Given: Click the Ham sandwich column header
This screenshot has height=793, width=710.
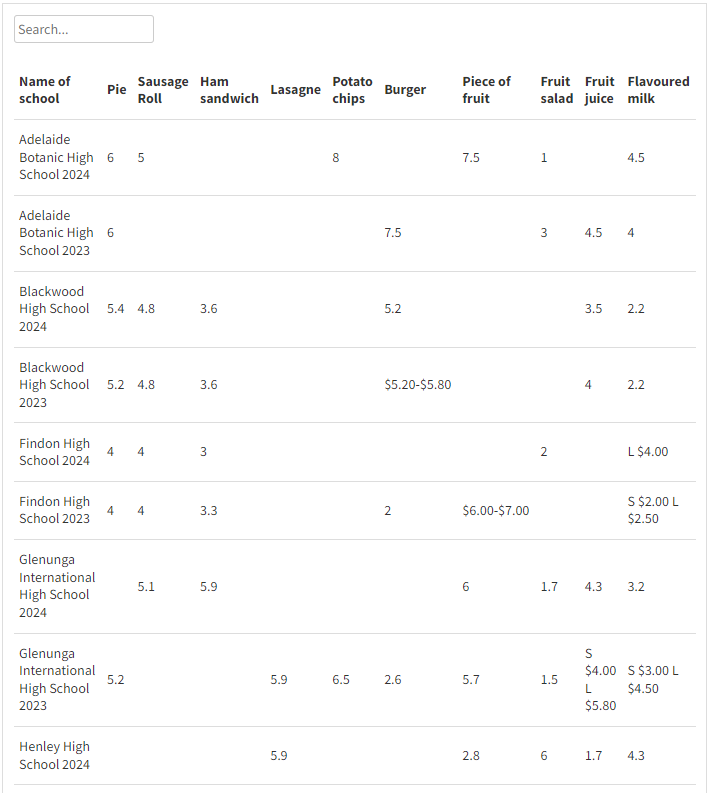Looking at the screenshot, I should click(229, 90).
